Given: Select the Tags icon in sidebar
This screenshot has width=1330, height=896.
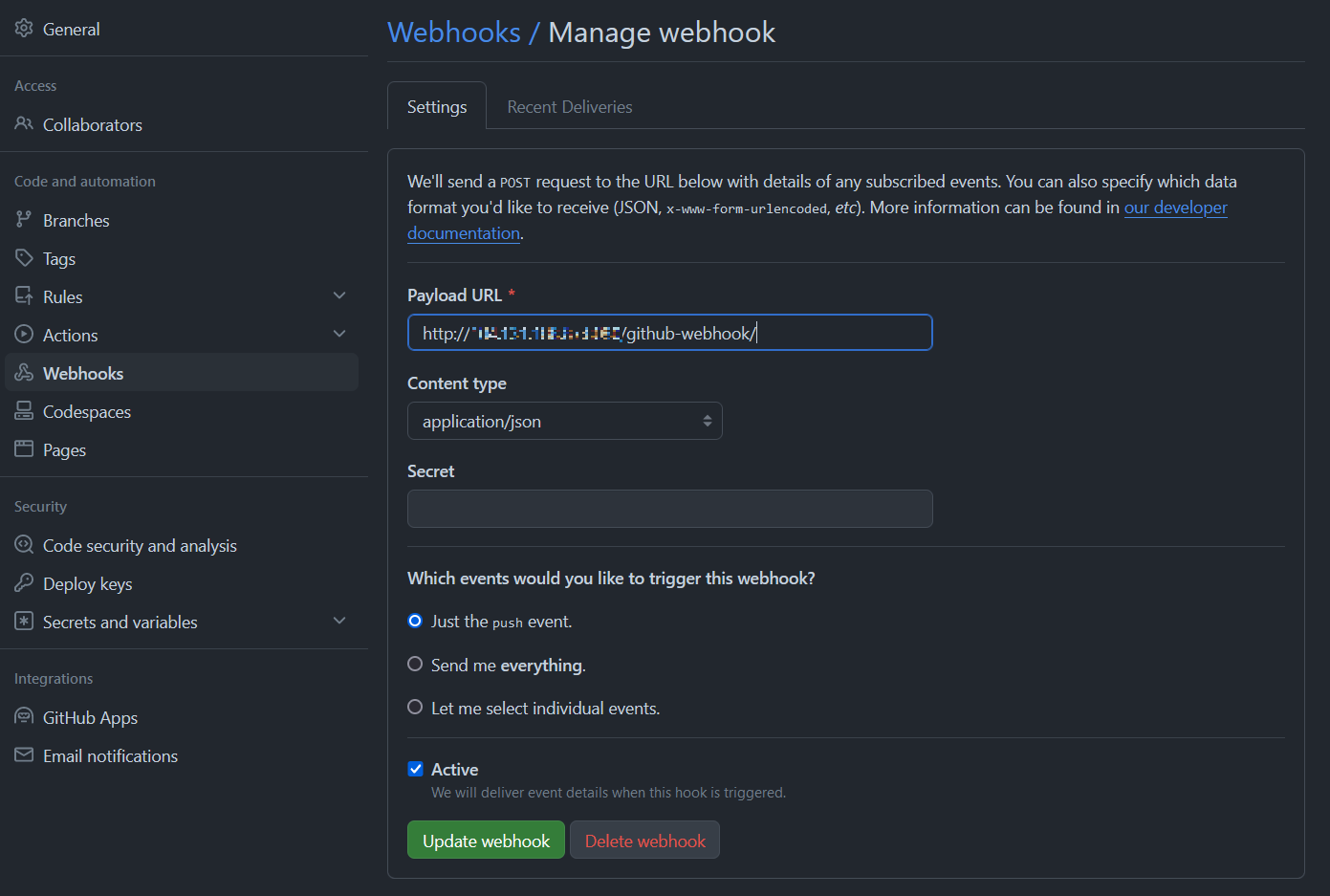Looking at the screenshot, I should tap(24, 258).
